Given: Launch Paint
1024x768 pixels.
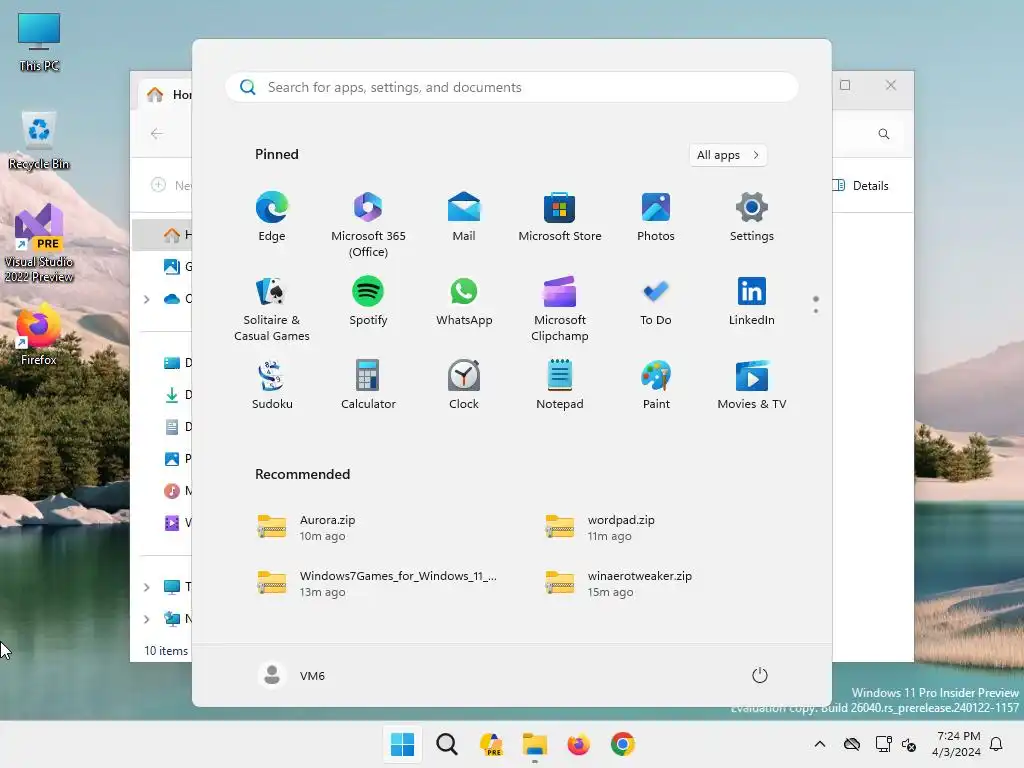Looking at the screenshot, I should (656, 385).
